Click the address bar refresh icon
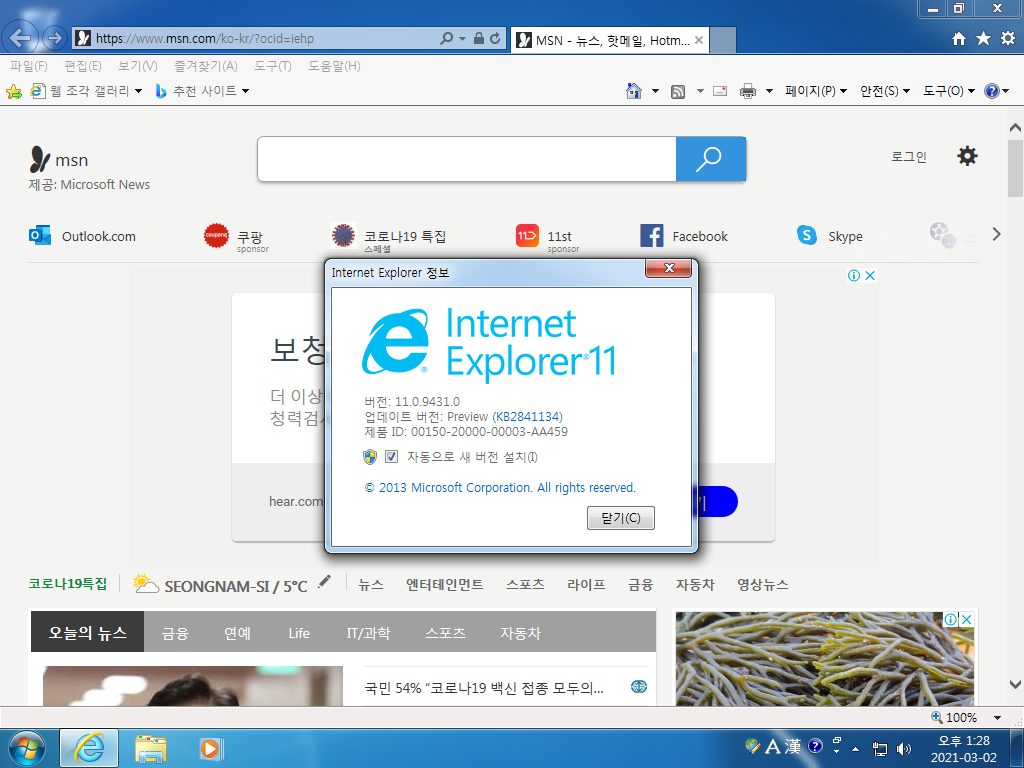The height and width of the screenshot is (768, 1024). pos(495,39)
